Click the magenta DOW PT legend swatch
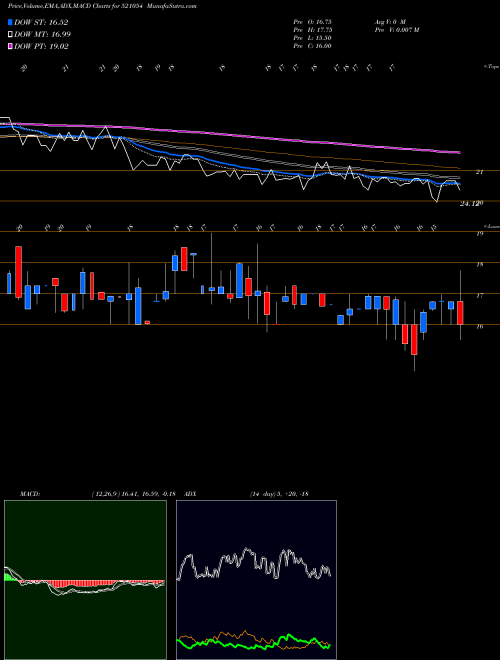The height and width of the screenshot is (660, 500). [10, 46]
